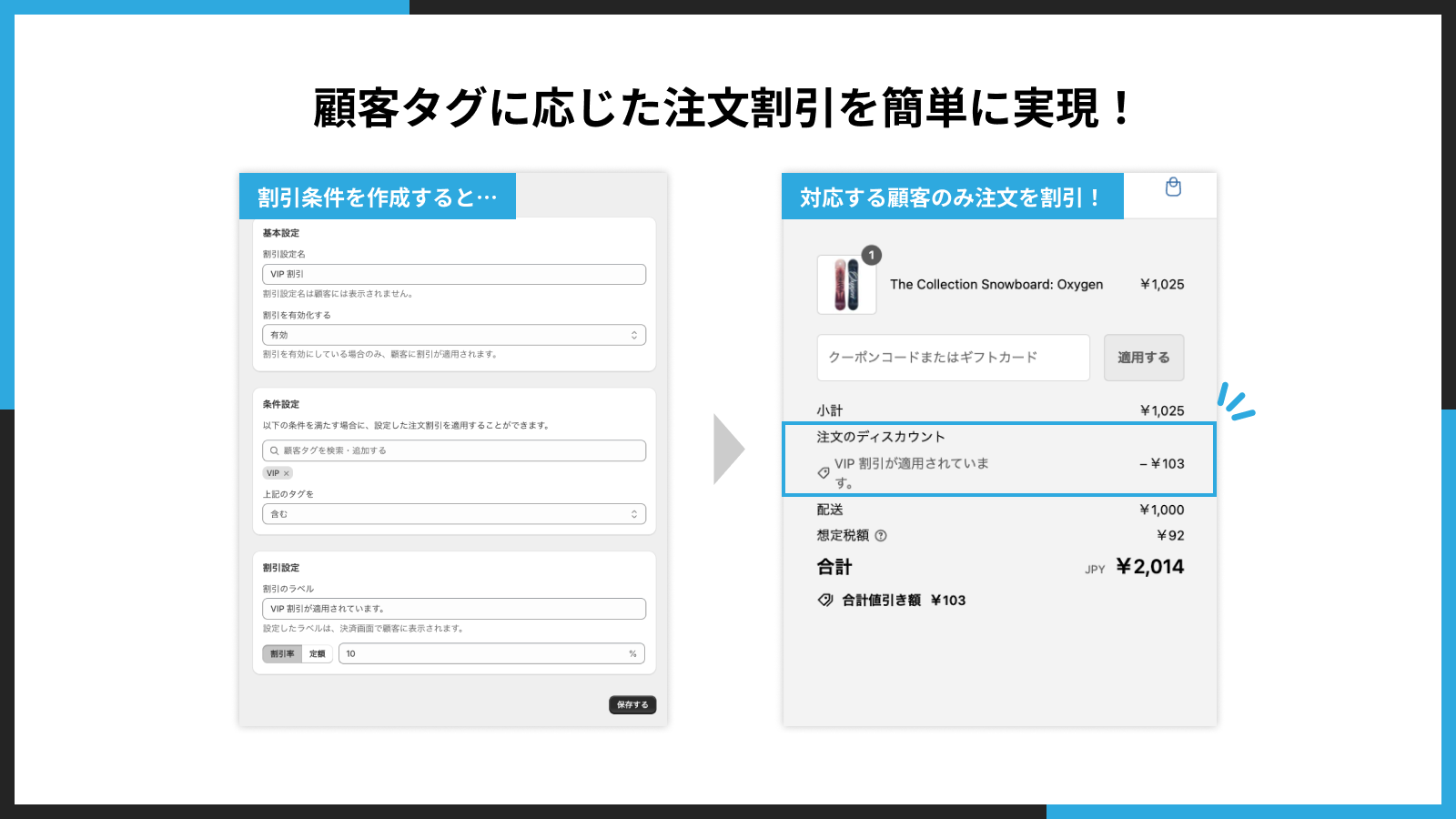The width and height of the screenshot is (1456, 819).
Task: Click the chevron on the 有効 selector
Action: tap(635, 334)
